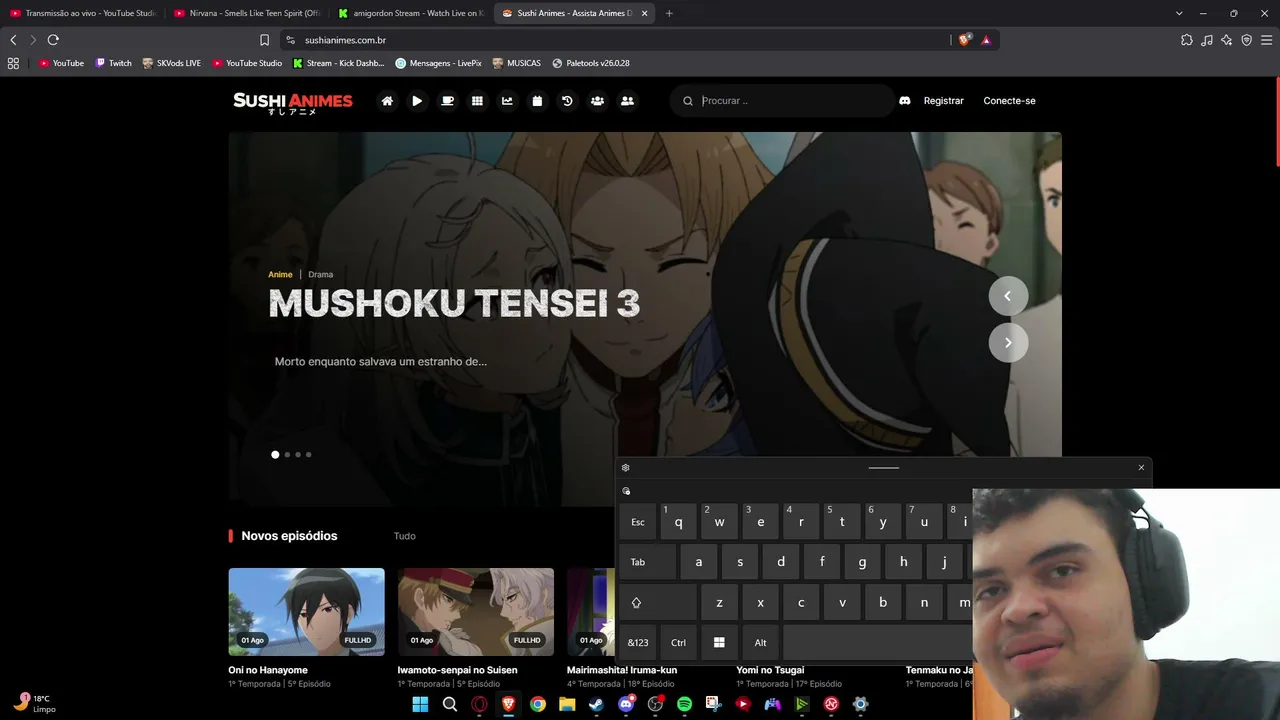Toggle Shift key on touch keyboard
Screen dimensions: 1280x720
657,603
